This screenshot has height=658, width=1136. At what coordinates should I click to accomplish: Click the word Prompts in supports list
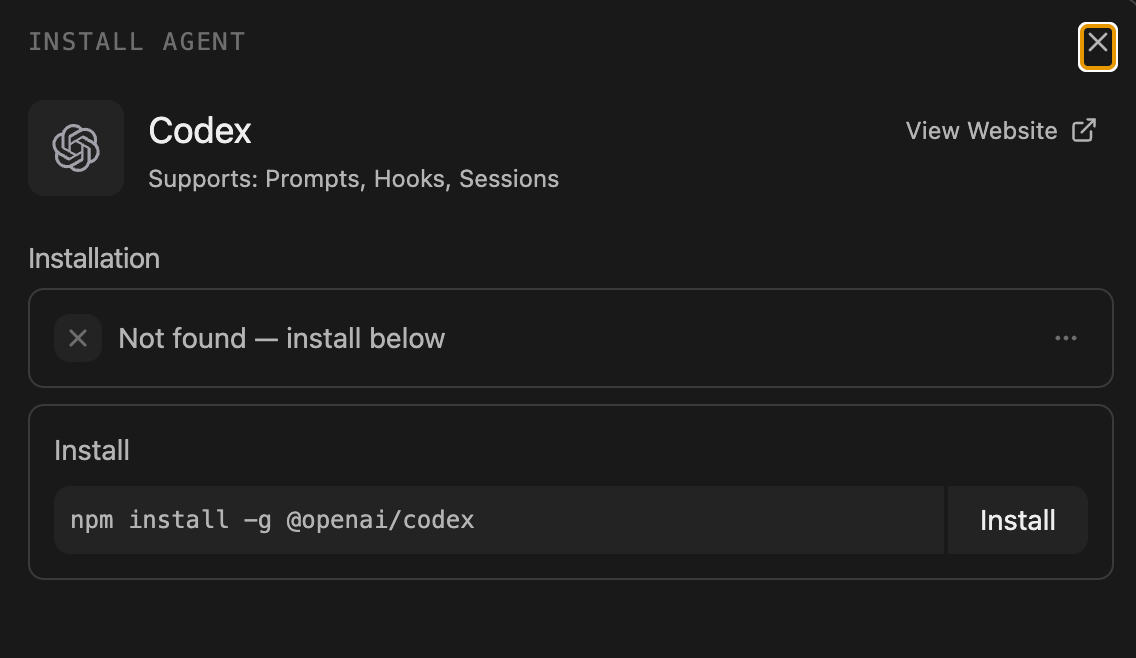pyautogui.click(x=314, y=179)
